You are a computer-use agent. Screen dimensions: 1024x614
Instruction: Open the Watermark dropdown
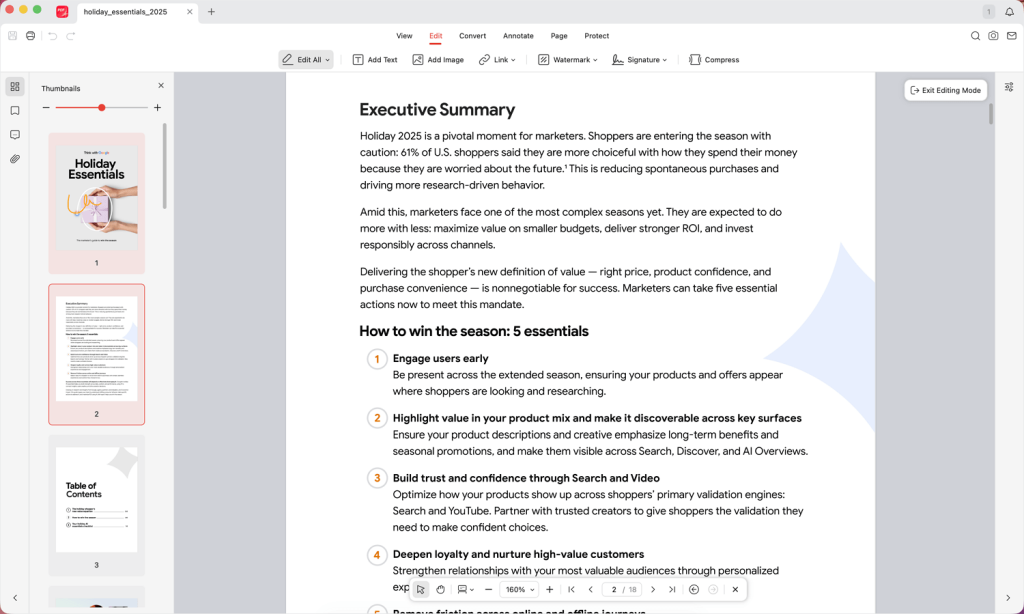(567, 59)
